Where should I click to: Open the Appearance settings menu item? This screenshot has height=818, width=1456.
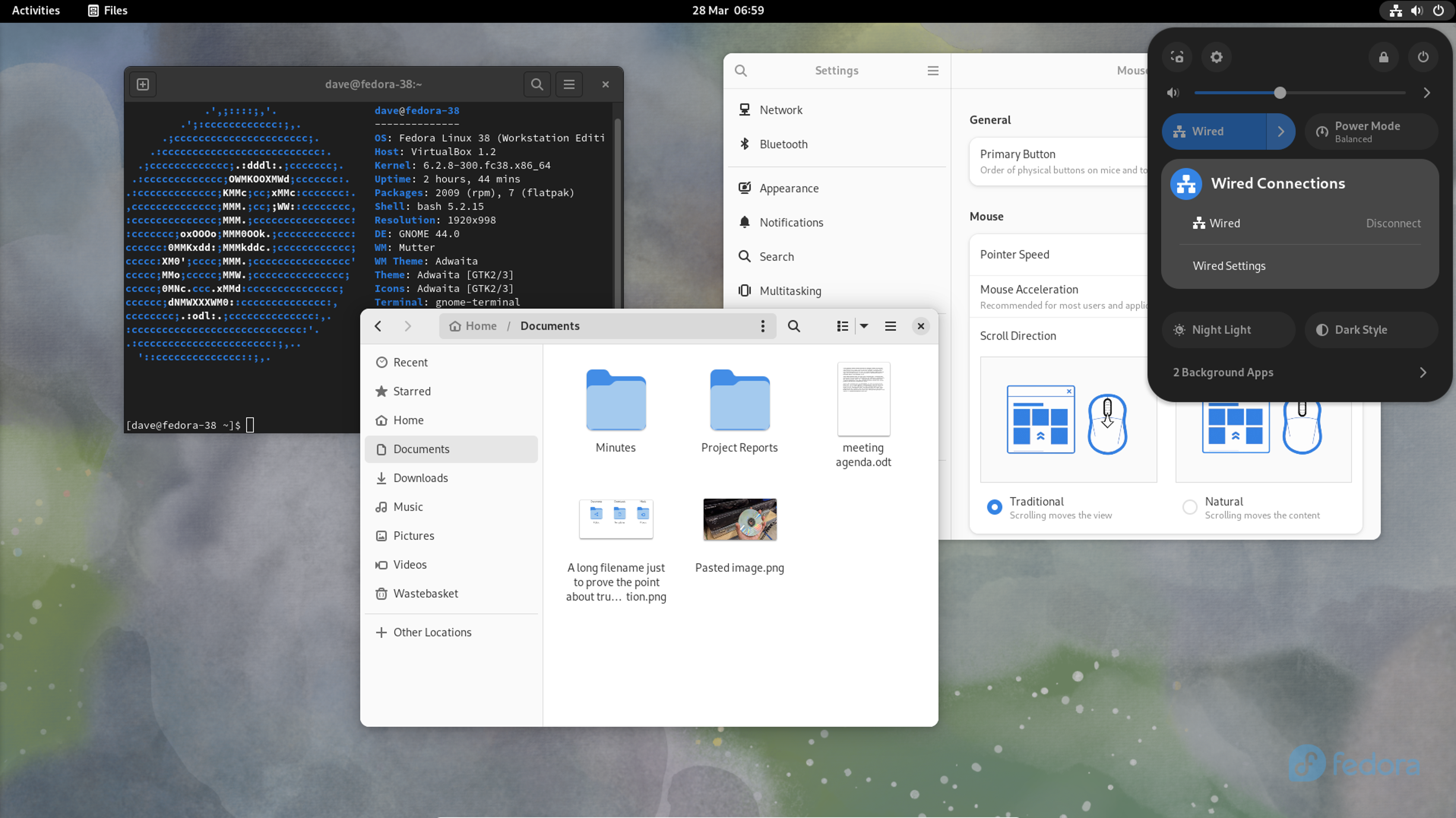point(789,188)
